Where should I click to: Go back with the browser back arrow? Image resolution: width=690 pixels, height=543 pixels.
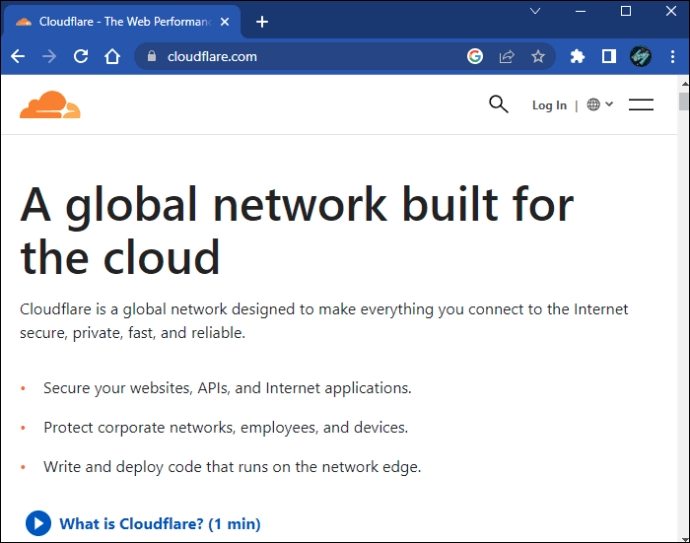tap(18, 56)
